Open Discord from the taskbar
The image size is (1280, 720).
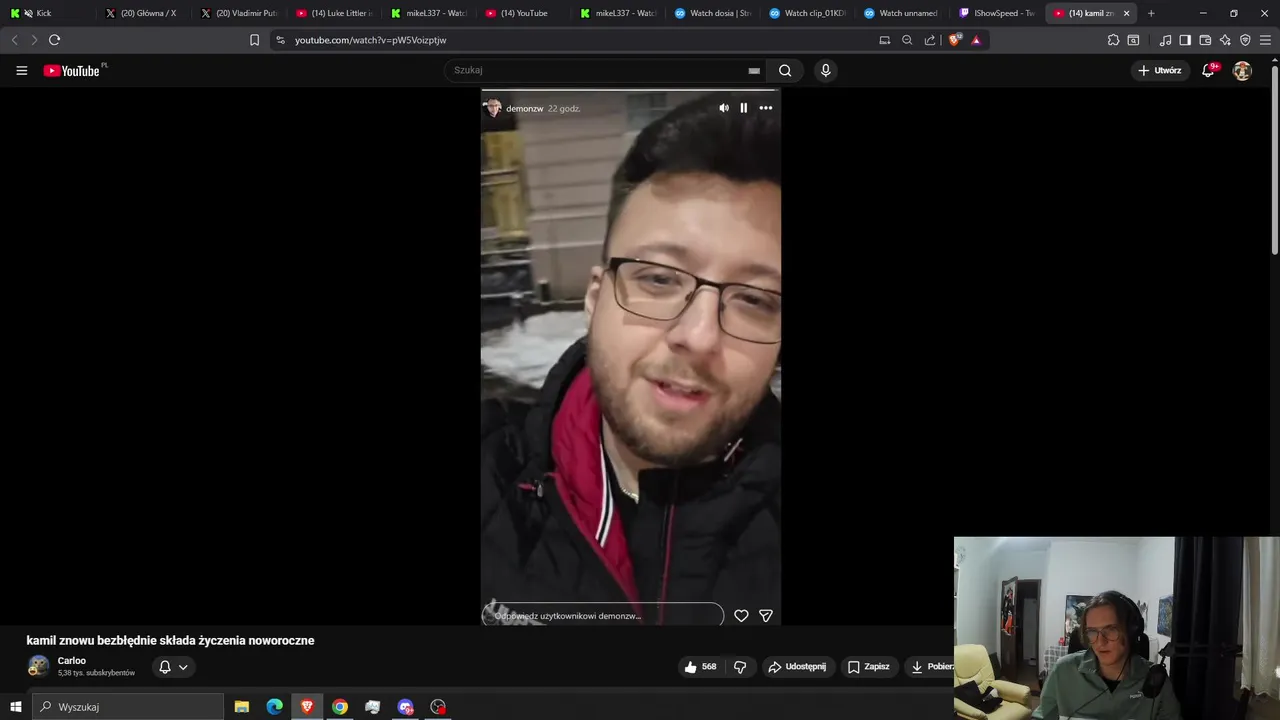[405, 707]
